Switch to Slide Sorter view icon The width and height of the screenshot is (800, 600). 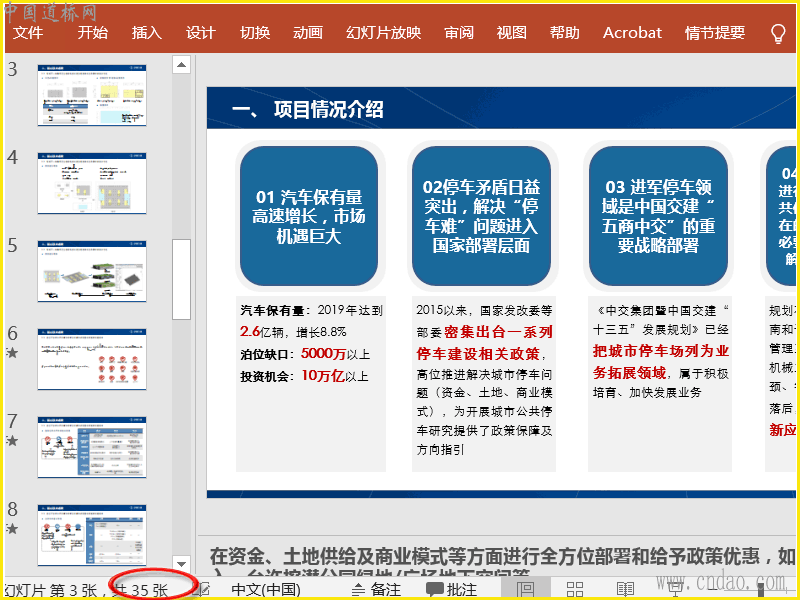tap(575, 590)
